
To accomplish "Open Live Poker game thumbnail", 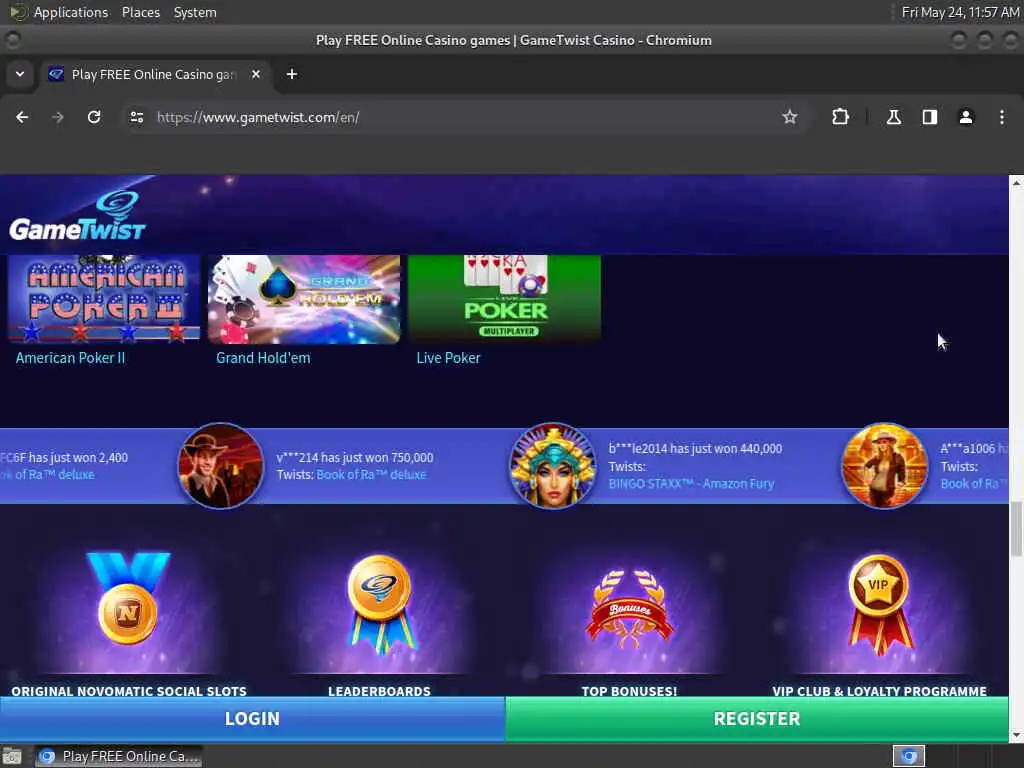I will coord(504,299).
